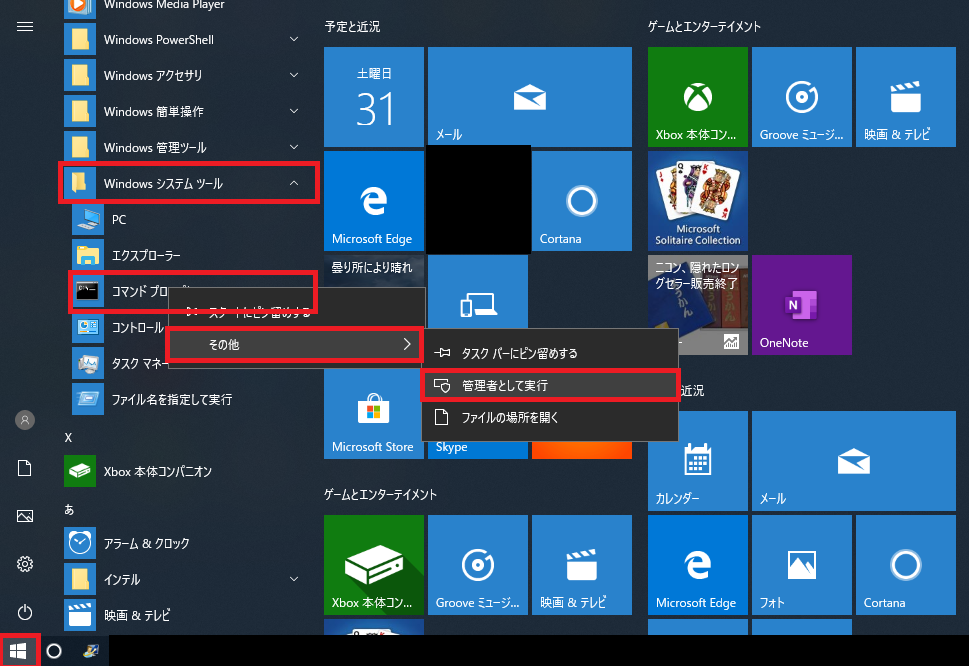Screen dimensions: 969x666
Task: Click the 予定と近況 group heading
Action: pos(352,27)
